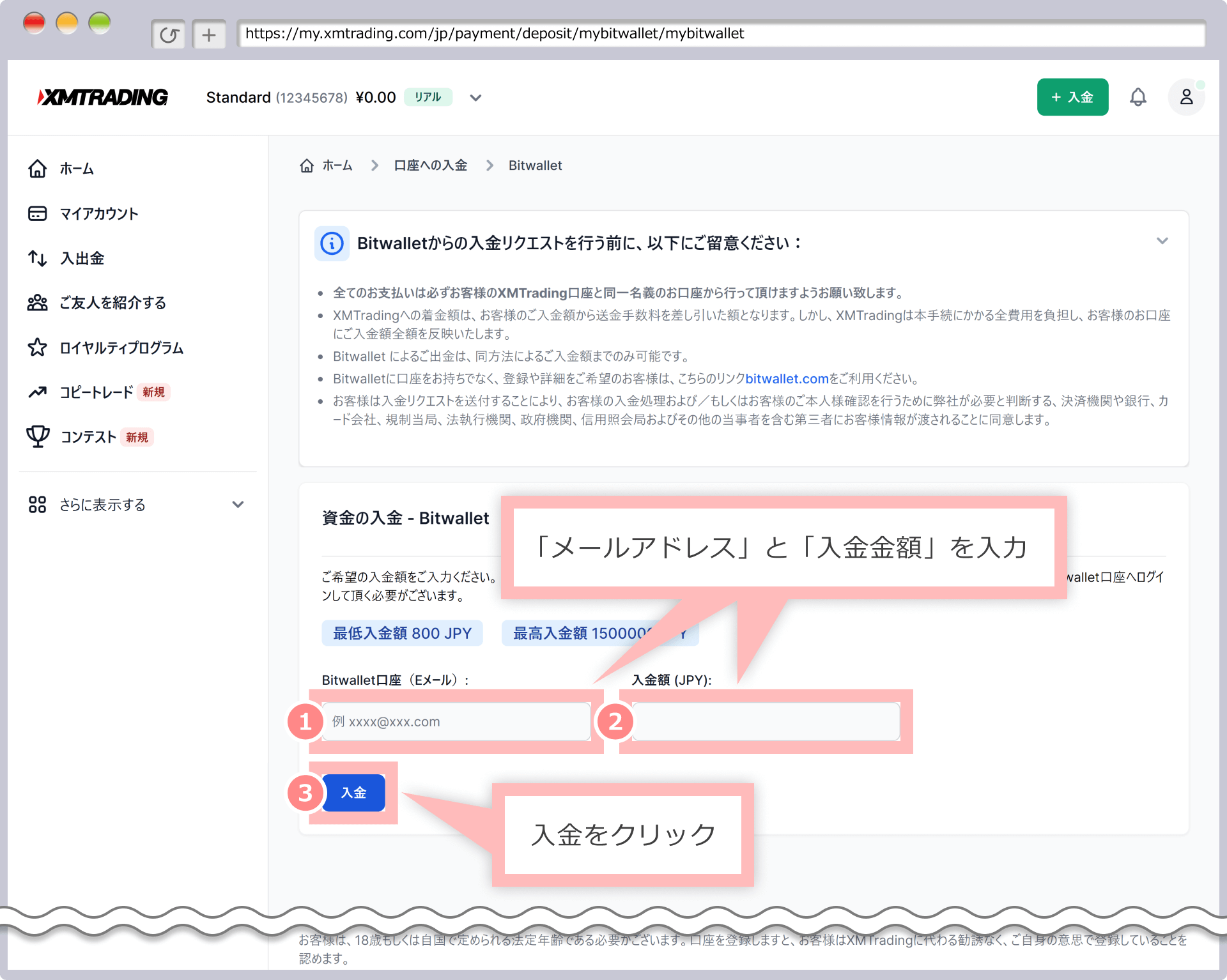
Task: Follow the bitwallet.com link
Action: (787, 379)
